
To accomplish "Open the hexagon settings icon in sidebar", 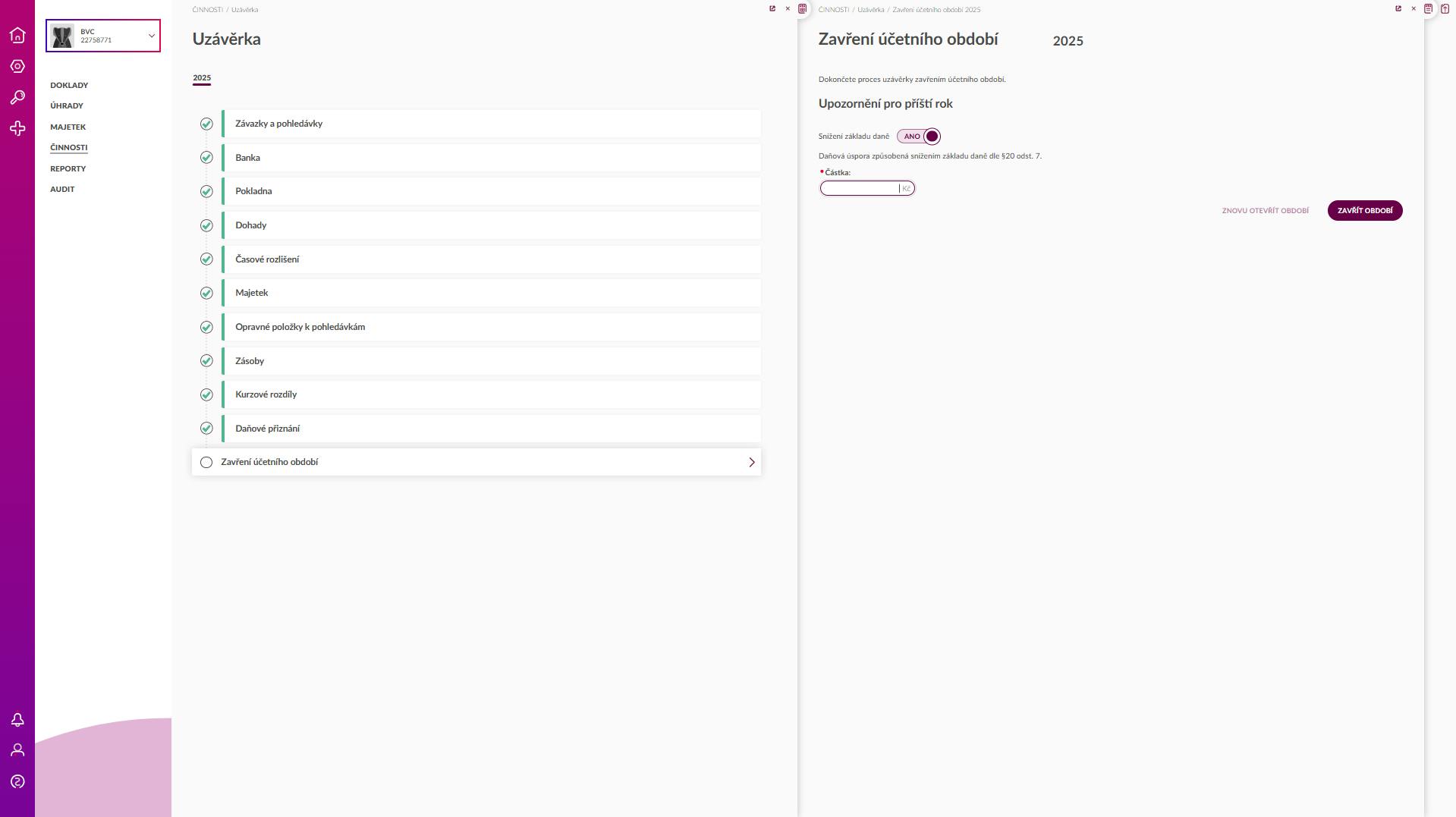I will click(x=17, y=67).
